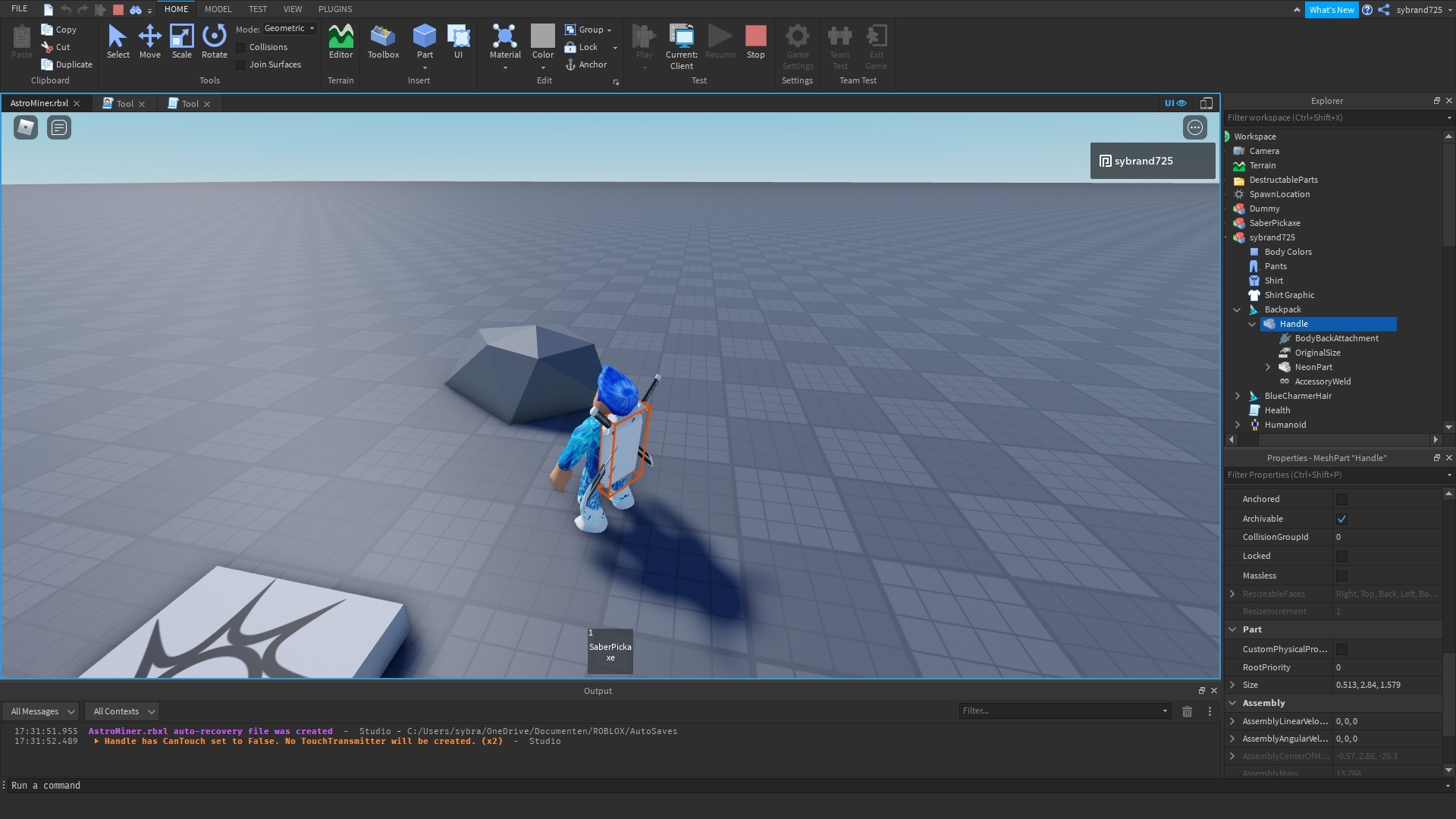This screenshot has width=1456, height=819.
Task: Select the Move tool
Action: click(x=149, y=41)
